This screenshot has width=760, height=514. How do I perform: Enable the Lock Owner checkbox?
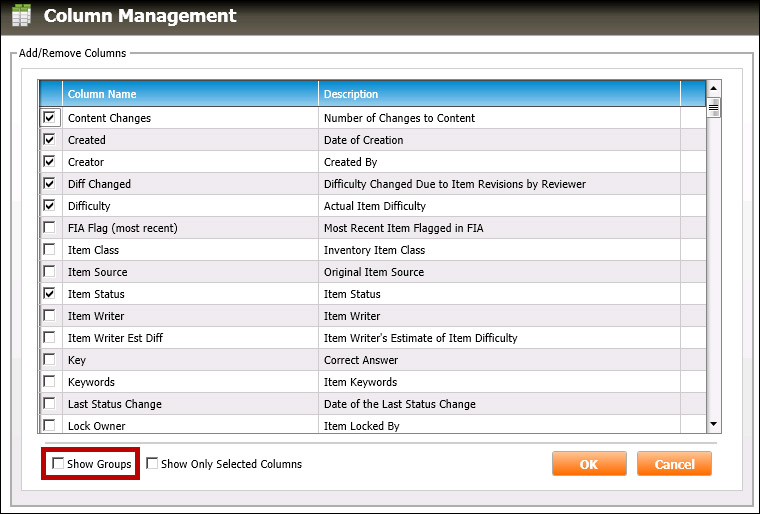coord(50,426)
